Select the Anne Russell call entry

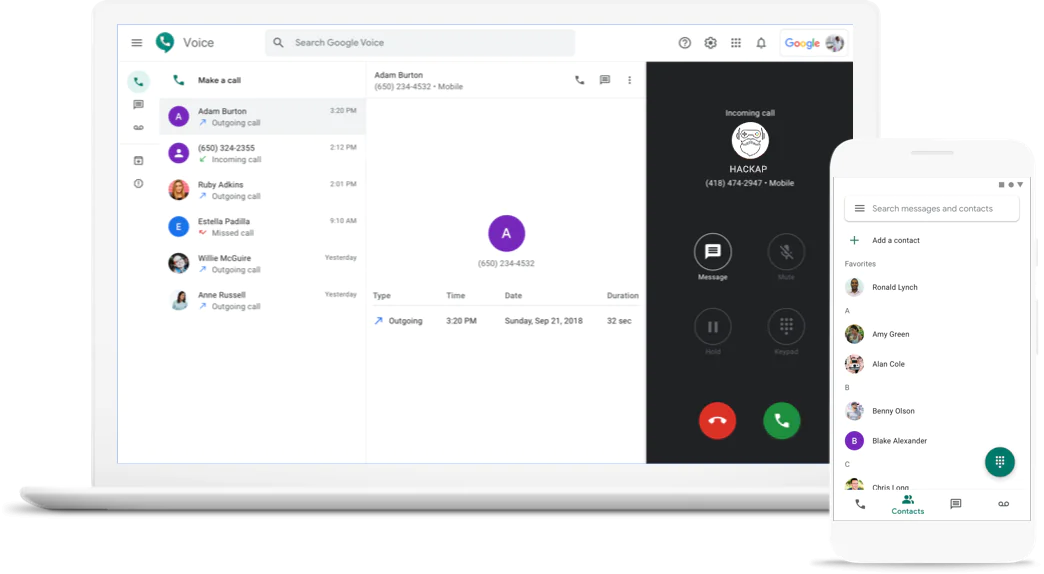click(262, 300)
